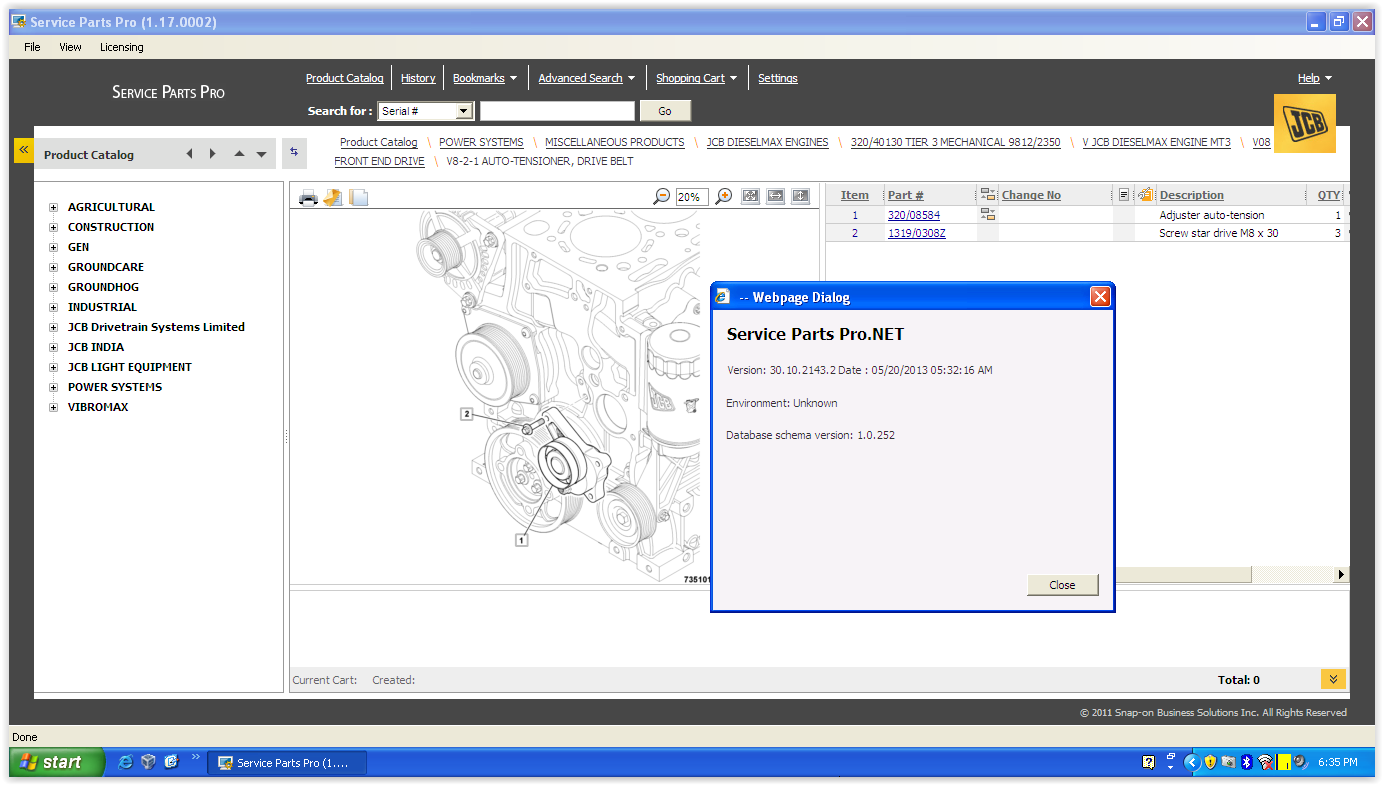Image resolution: width=1383 pixels, height=785 pixels.
Task: Click FRONT END DRIVE breadcrumb link
Action: (379, 161)
